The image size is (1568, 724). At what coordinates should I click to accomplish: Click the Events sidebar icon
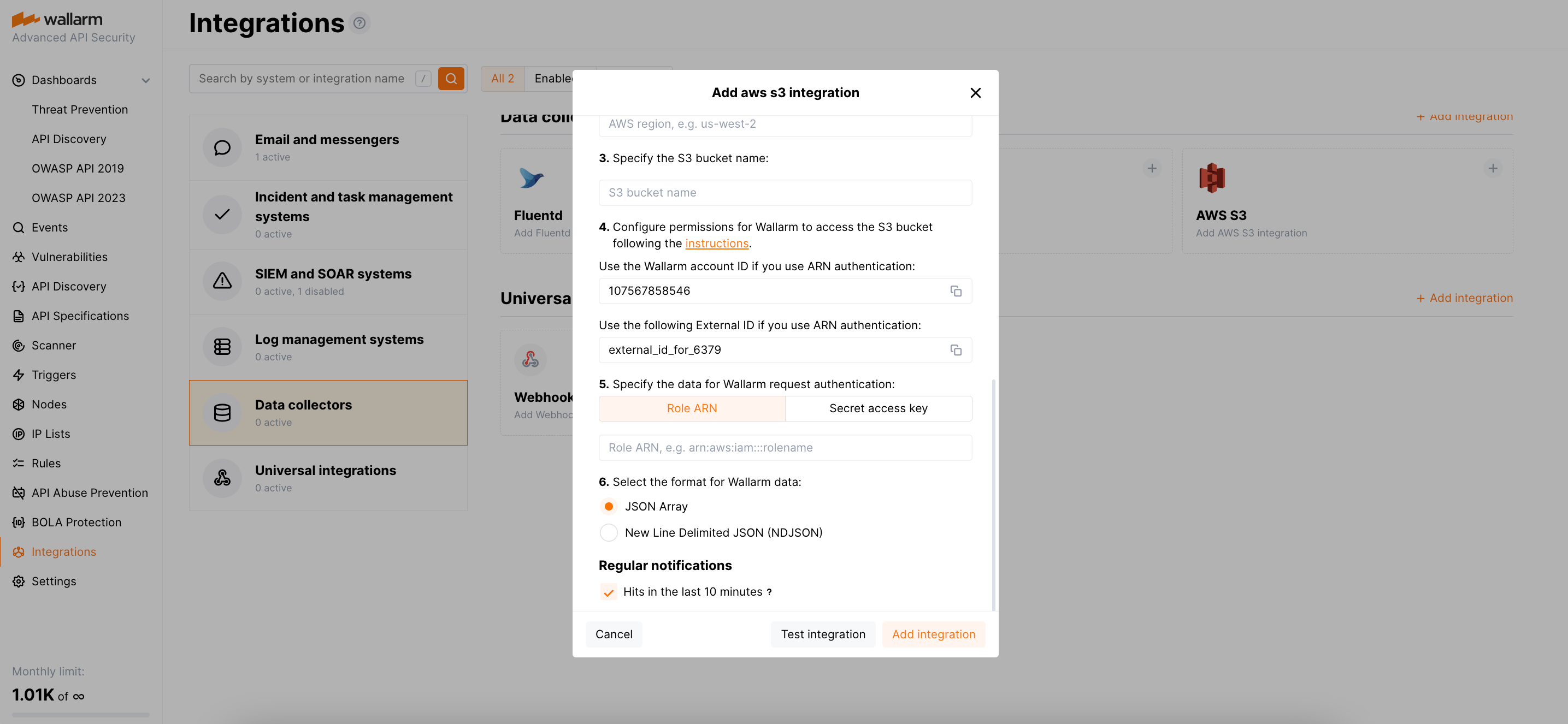point(17,227)
